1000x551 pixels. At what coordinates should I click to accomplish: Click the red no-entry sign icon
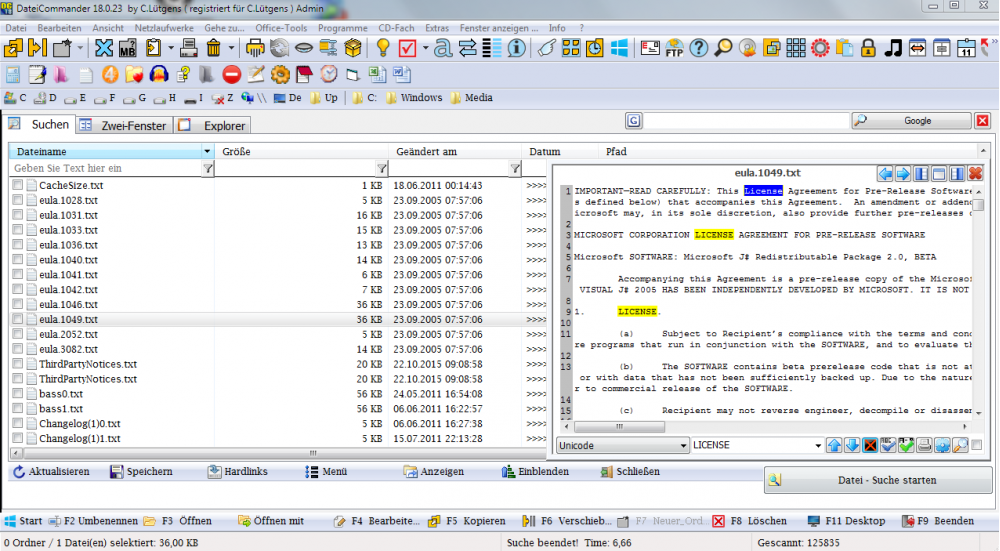click(x=231, y=74)
